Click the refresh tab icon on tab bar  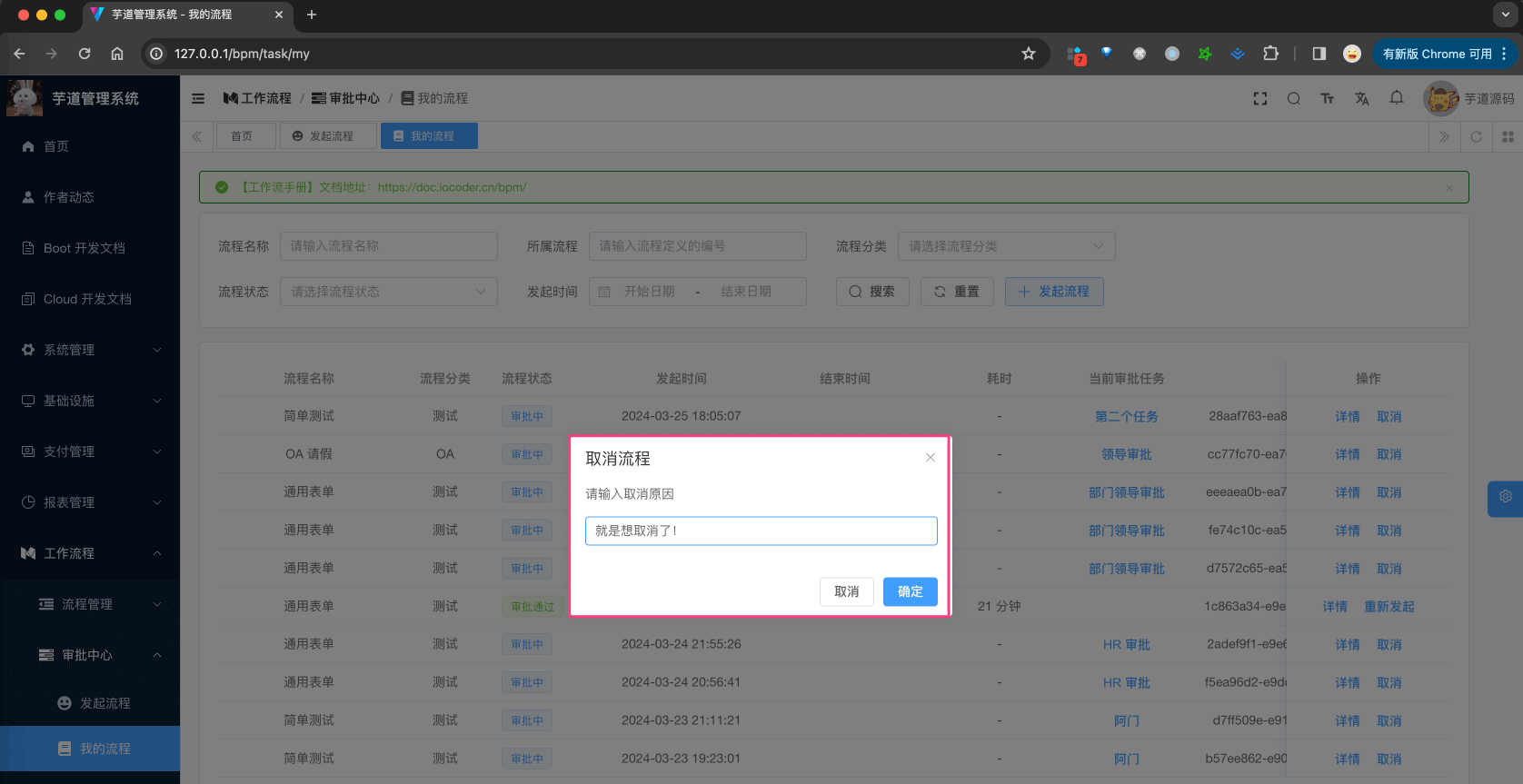click(1476, 136)
